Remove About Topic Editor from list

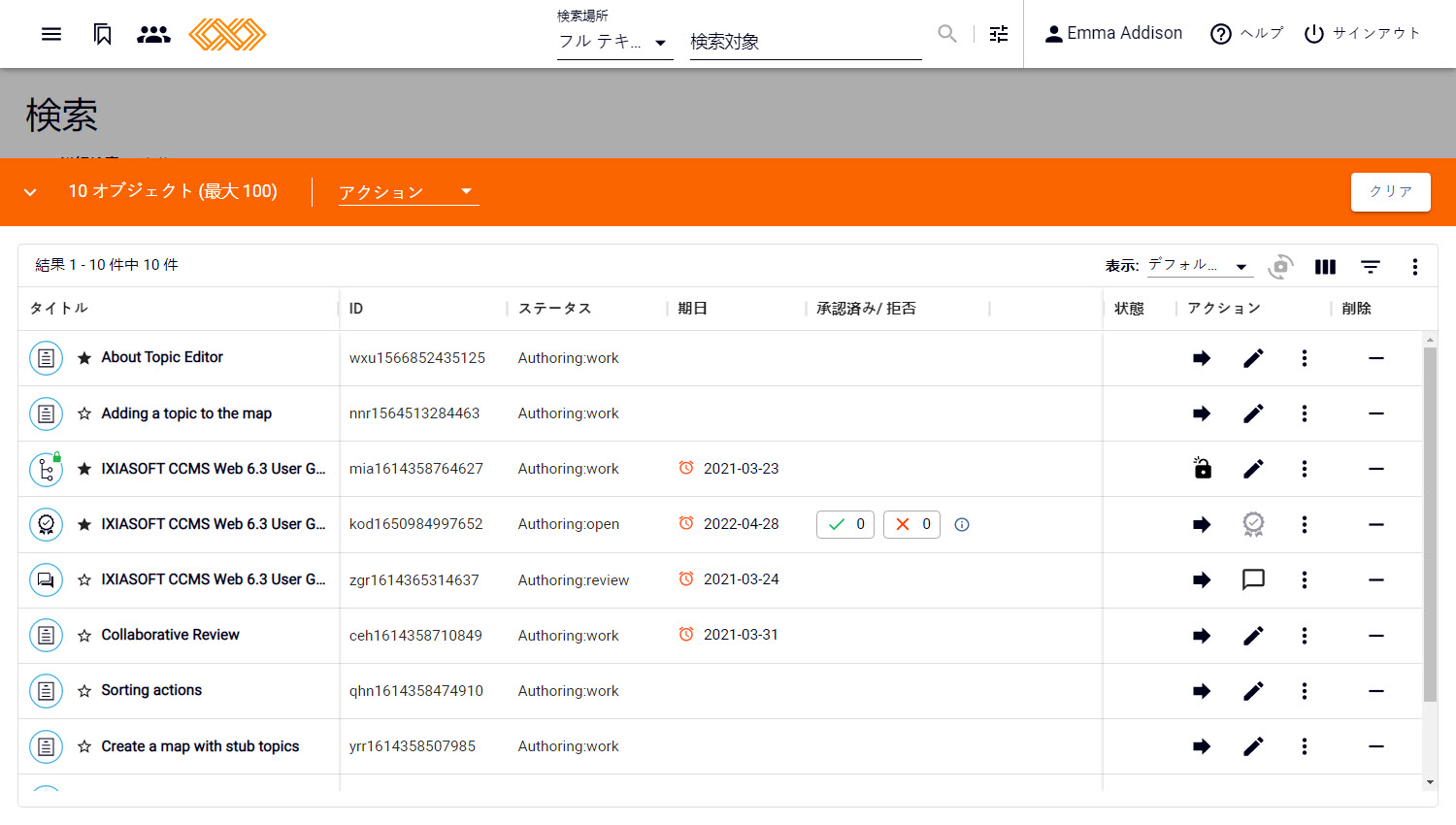[1375, 358]
